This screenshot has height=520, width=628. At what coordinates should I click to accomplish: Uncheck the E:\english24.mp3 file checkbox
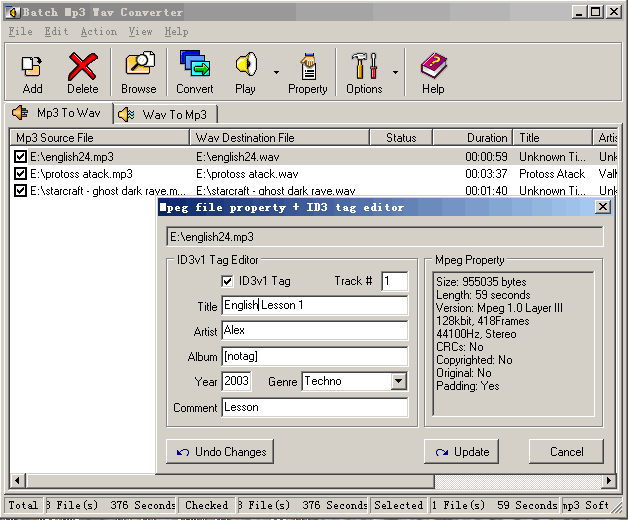(x=20, y=156)
